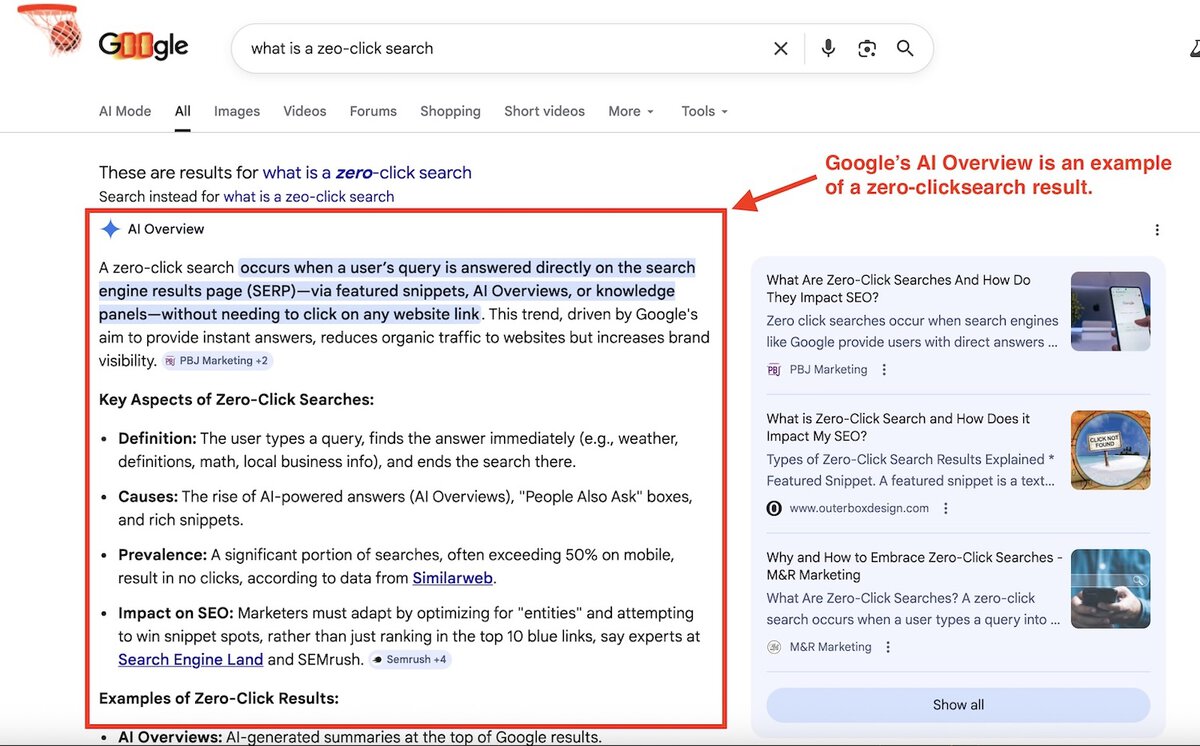The image size is (1200, 746).
Task: Expand the Tools dropdown
Action: coord(705,111)
